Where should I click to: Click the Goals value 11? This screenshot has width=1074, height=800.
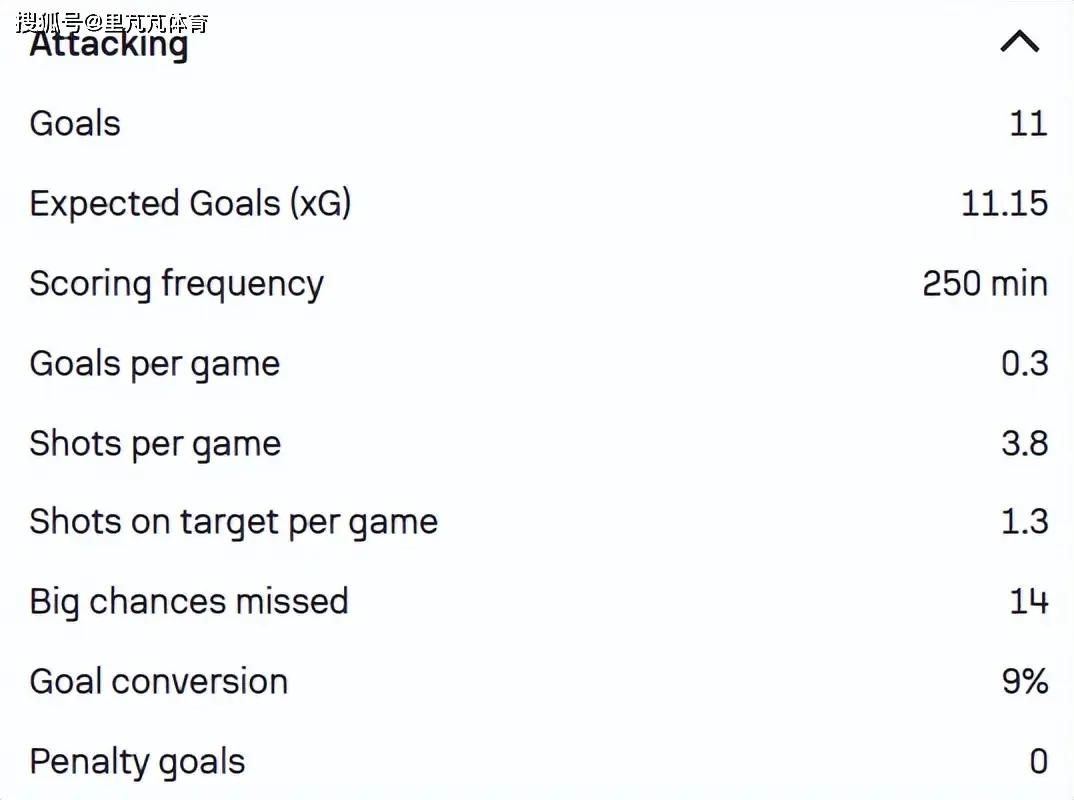1029,124
